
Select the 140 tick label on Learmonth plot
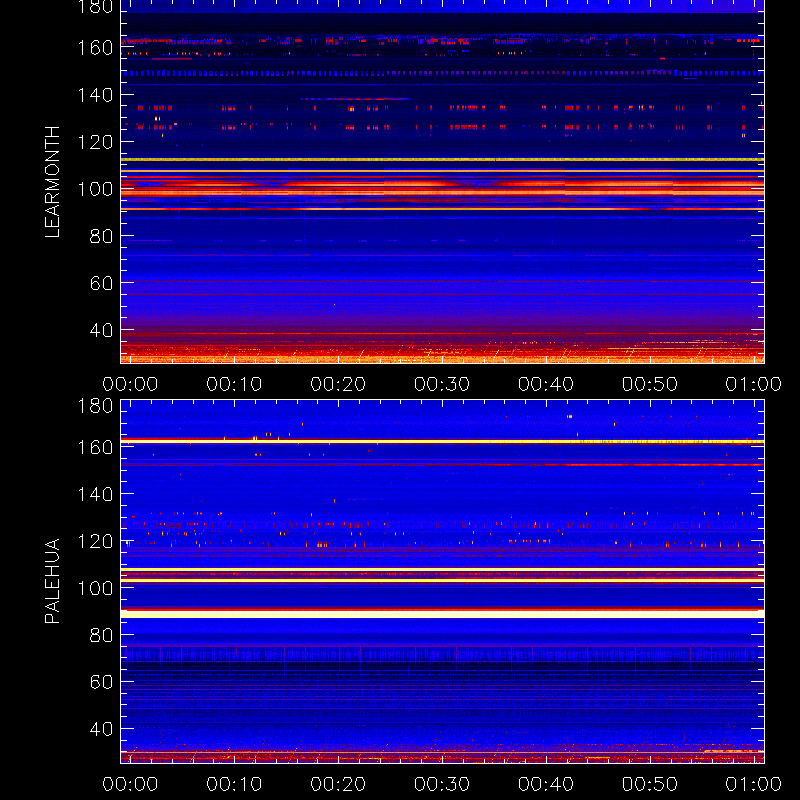tap(95, 95)
